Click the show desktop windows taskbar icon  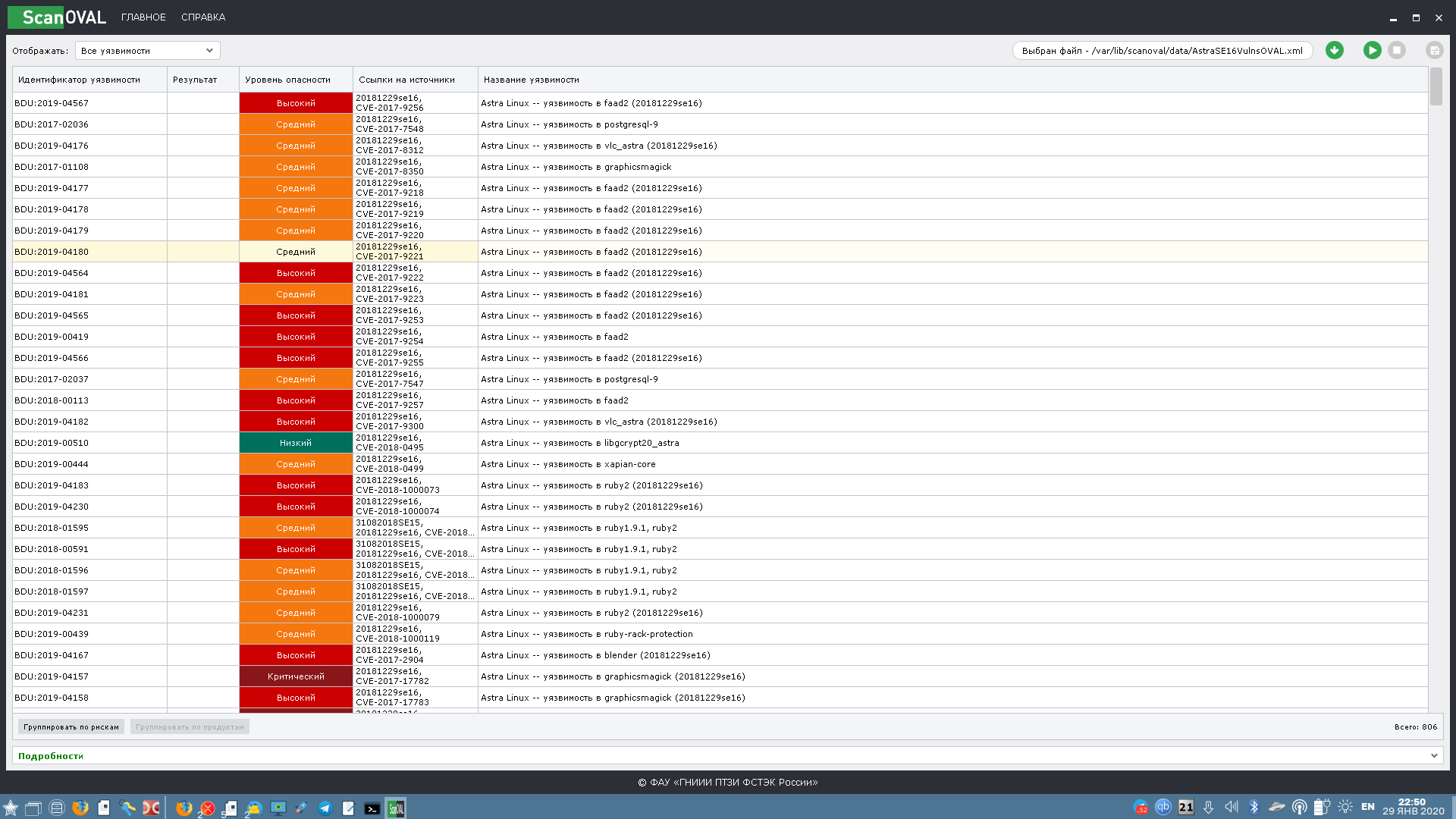pos(33,808)
